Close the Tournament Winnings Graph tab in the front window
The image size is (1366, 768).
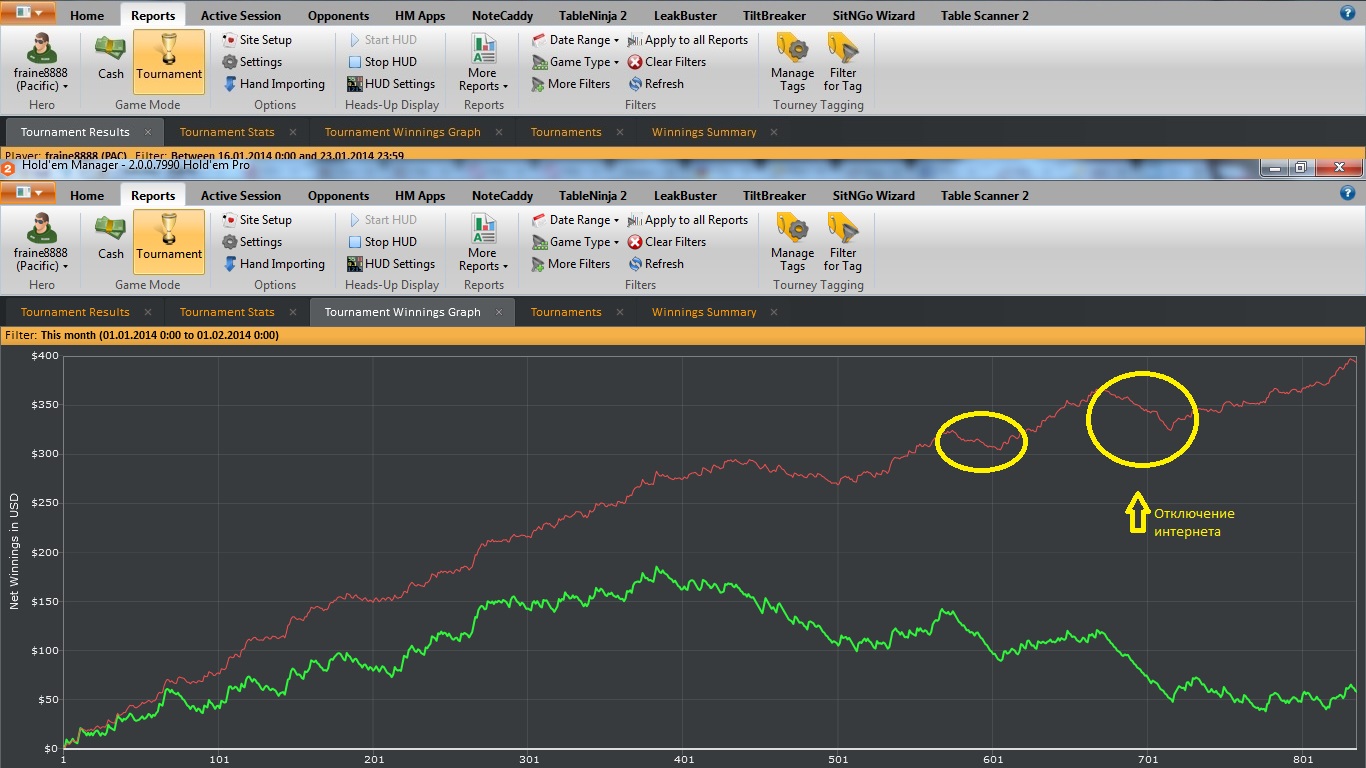(498, 312)
